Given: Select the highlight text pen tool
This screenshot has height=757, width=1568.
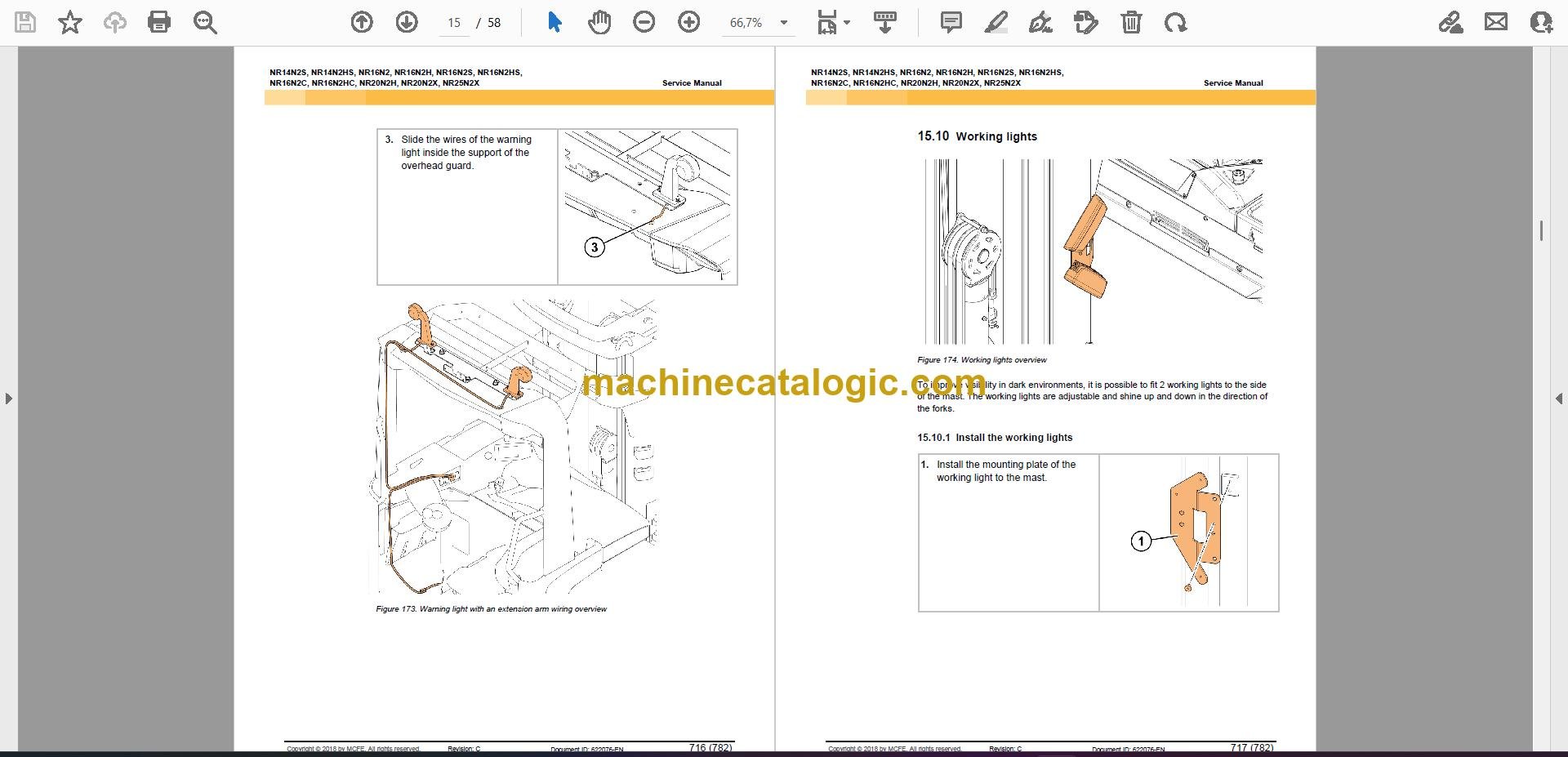Looking at the screenshot, I should pos(996,23).
